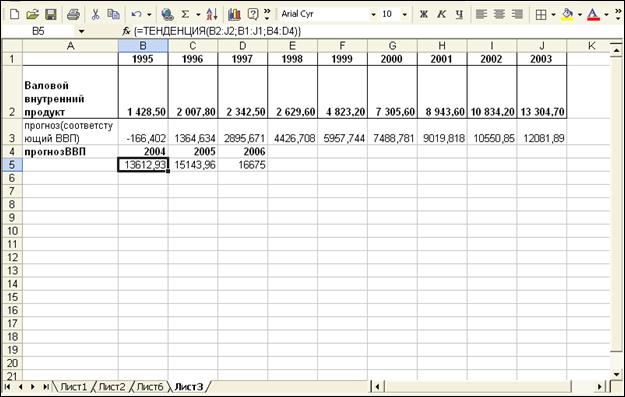
Task: Apply red font color button
Action: (594, 15)
